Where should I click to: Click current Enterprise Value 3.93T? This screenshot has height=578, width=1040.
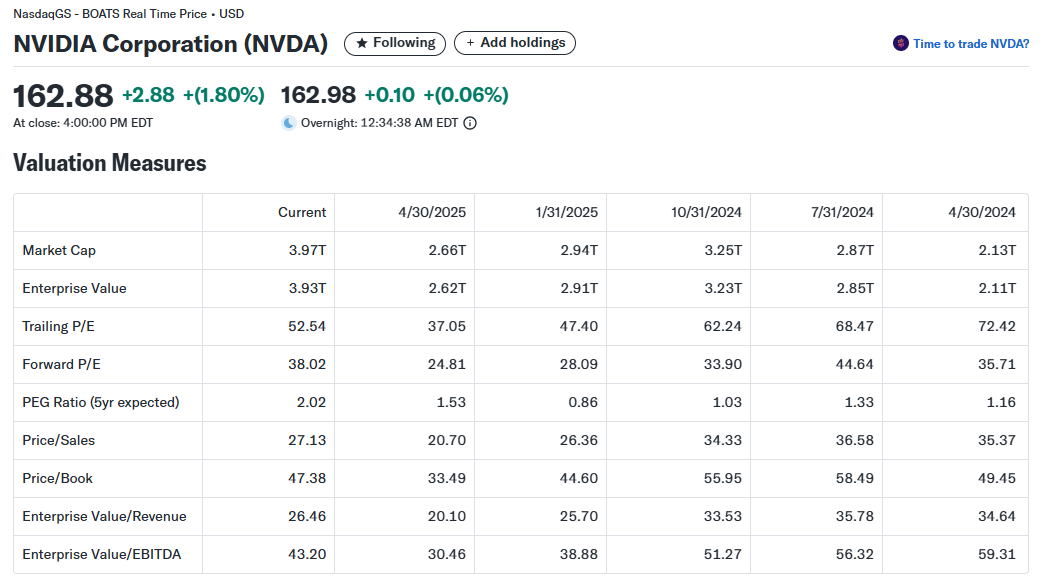307,288
